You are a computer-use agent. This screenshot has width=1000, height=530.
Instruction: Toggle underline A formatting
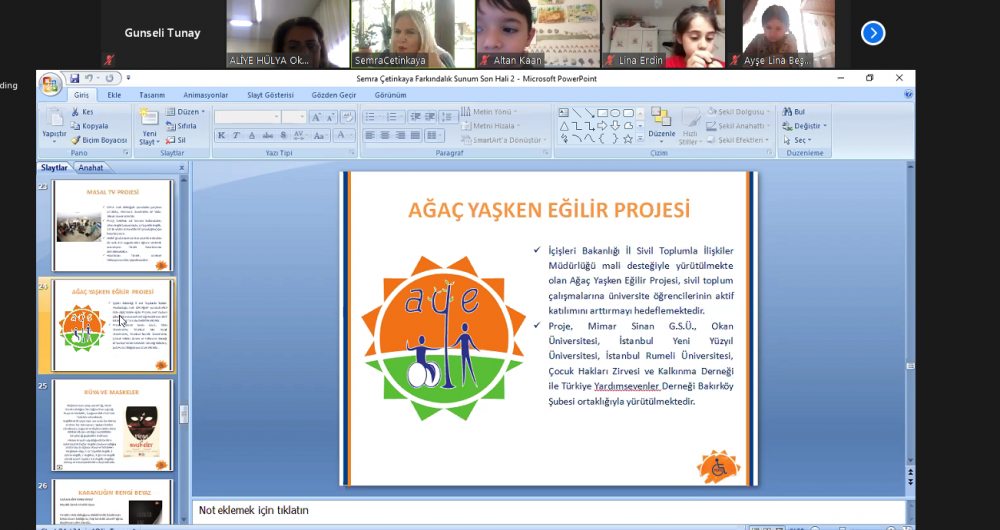252,135
